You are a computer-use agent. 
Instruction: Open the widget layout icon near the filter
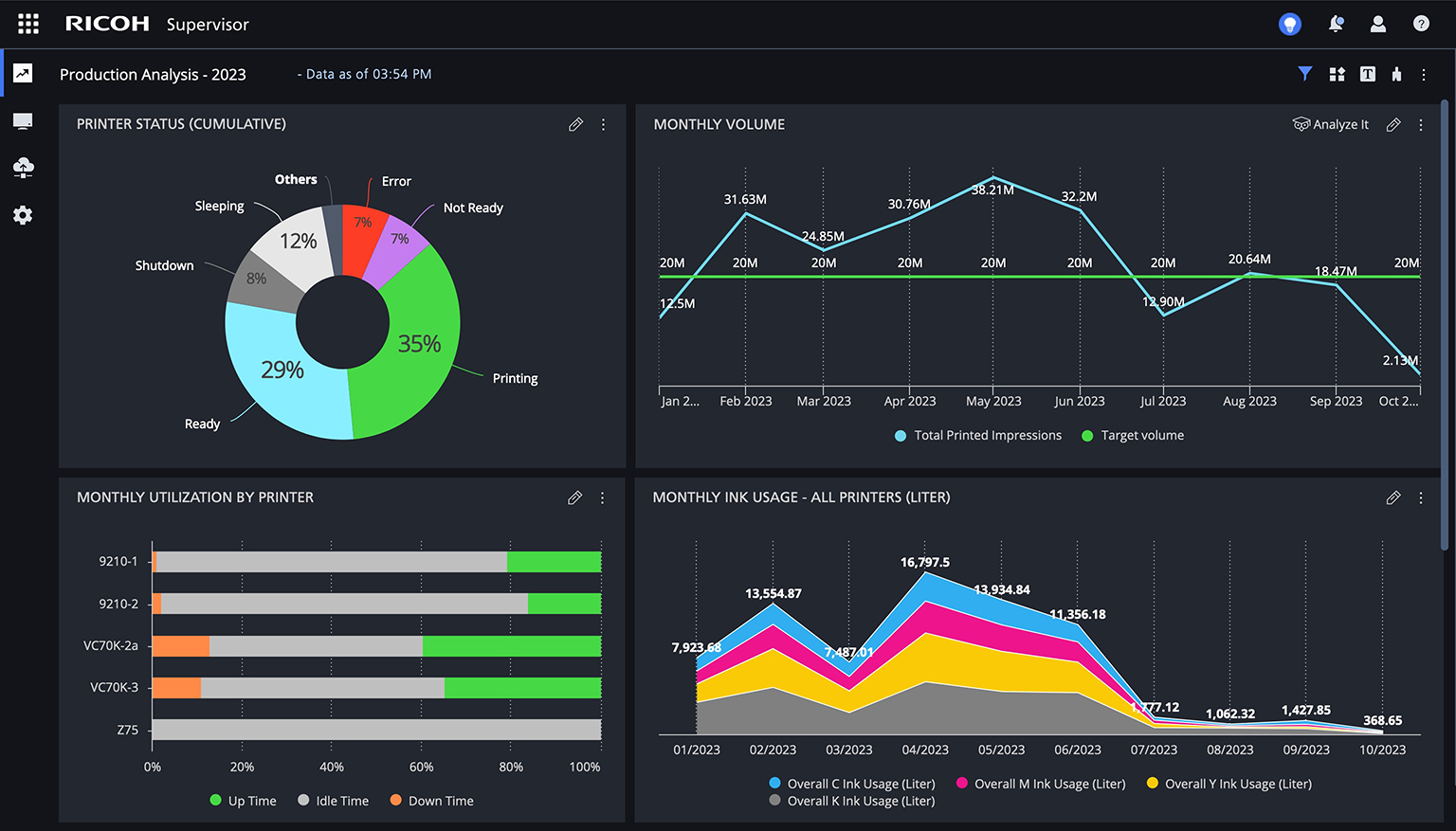click(x=1337, y=73)
